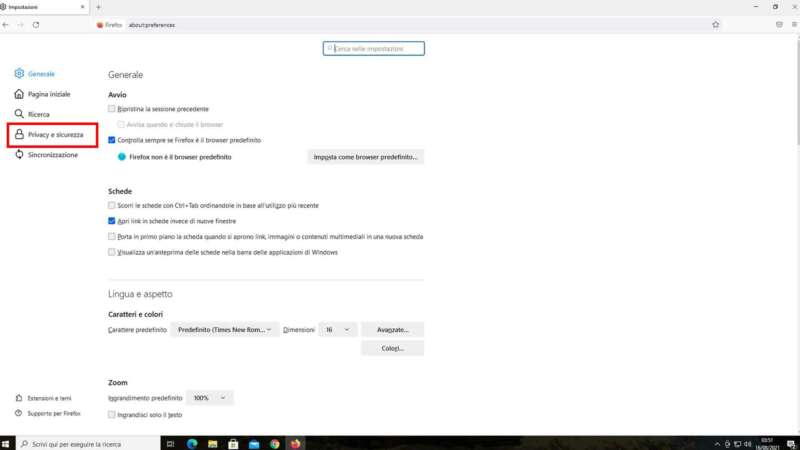Click the browser forward arrow
Screen dimensions: 800x450
pos(21,24)
